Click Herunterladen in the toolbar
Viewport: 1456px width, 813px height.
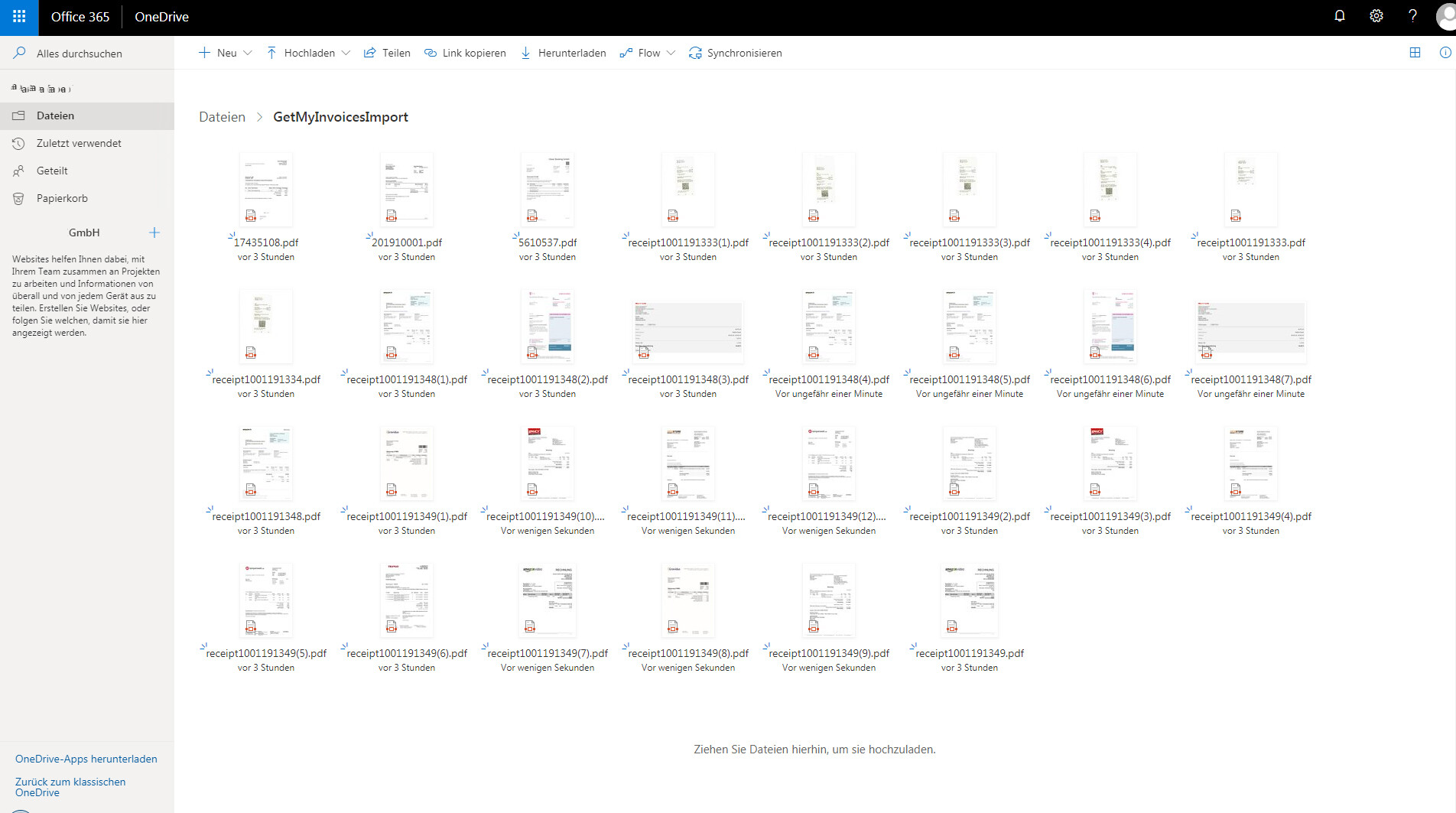tap(563, 53)
